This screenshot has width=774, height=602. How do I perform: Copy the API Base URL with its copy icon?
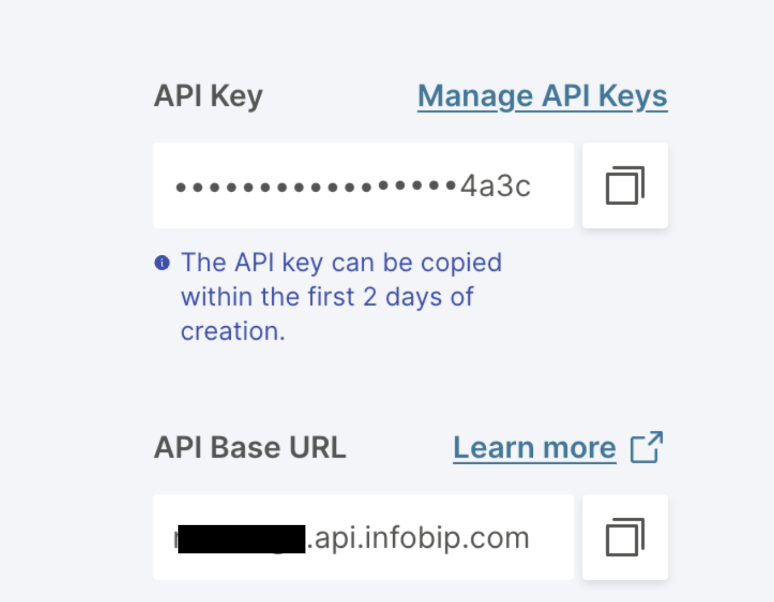(x=625, y=538)
